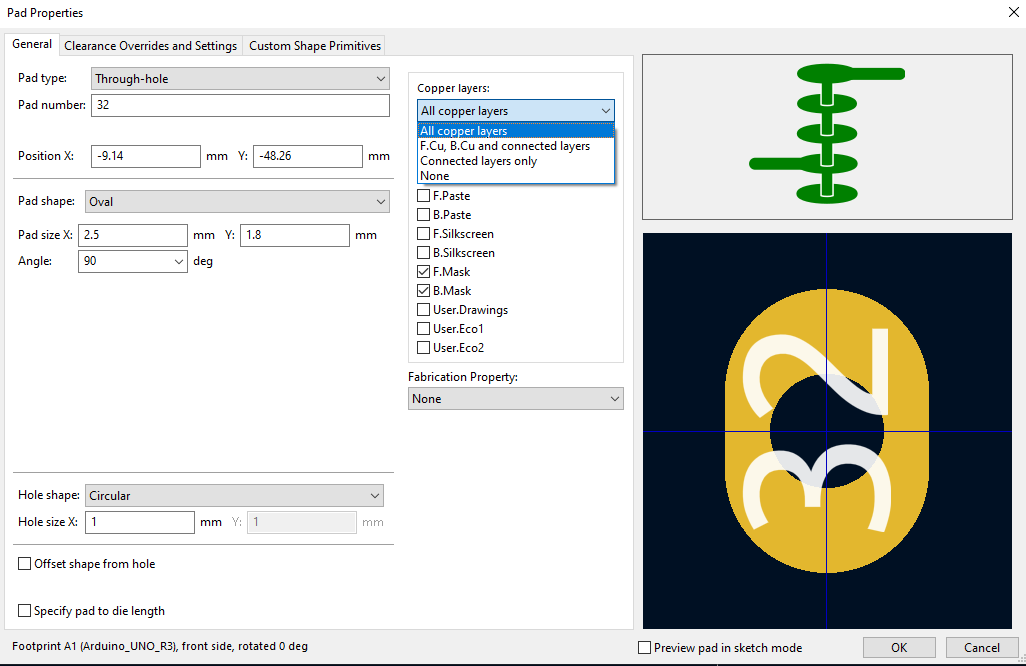Open Clearance Overrides and Settings tab
The height and width of the screenshot is (666, 1026).
150,46
